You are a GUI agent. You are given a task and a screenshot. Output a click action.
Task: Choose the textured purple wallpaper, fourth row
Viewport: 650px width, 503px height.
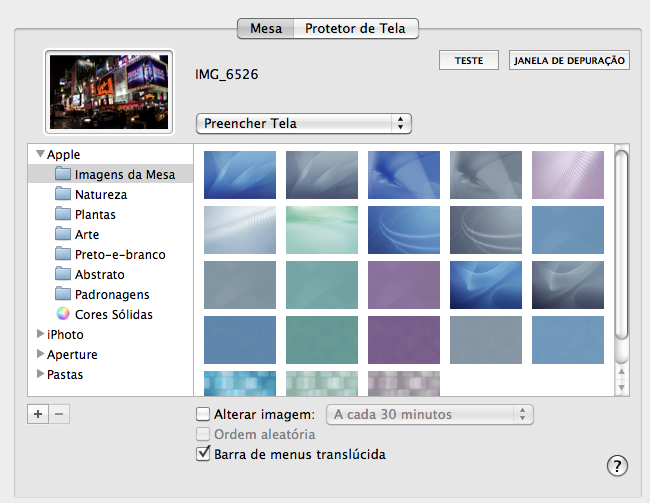tap(404, 340)
